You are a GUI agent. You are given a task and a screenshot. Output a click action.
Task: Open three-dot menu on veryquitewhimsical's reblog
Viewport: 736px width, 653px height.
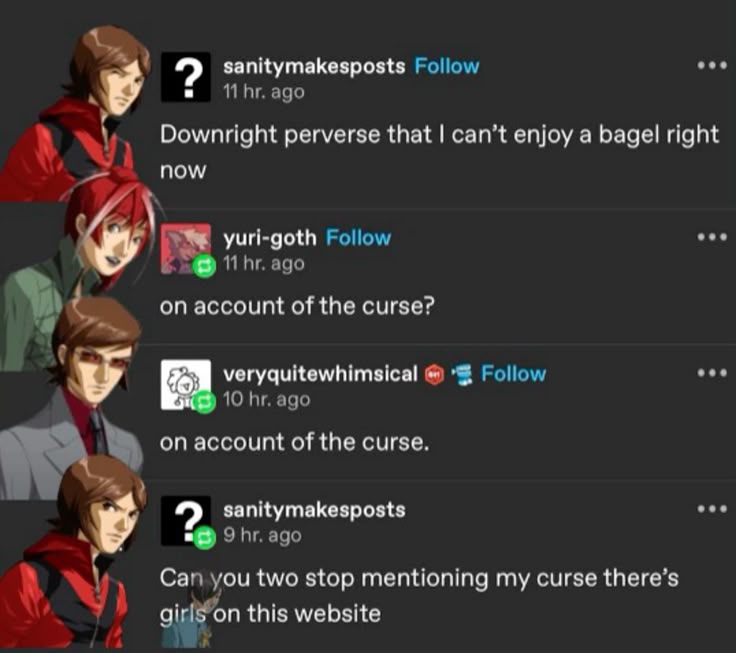(x=712, y=373)
